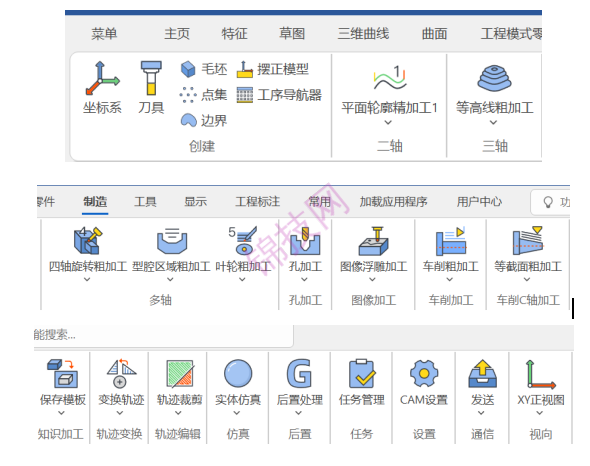
Task: Expand the 图像浮雕加工 dropdown arrow
Action: point(373,279)
